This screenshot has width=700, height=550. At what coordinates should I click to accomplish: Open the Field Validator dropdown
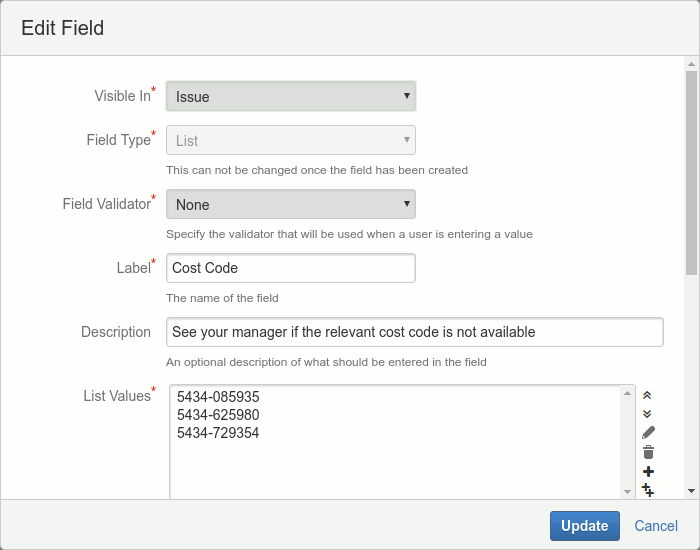point(290,204)
